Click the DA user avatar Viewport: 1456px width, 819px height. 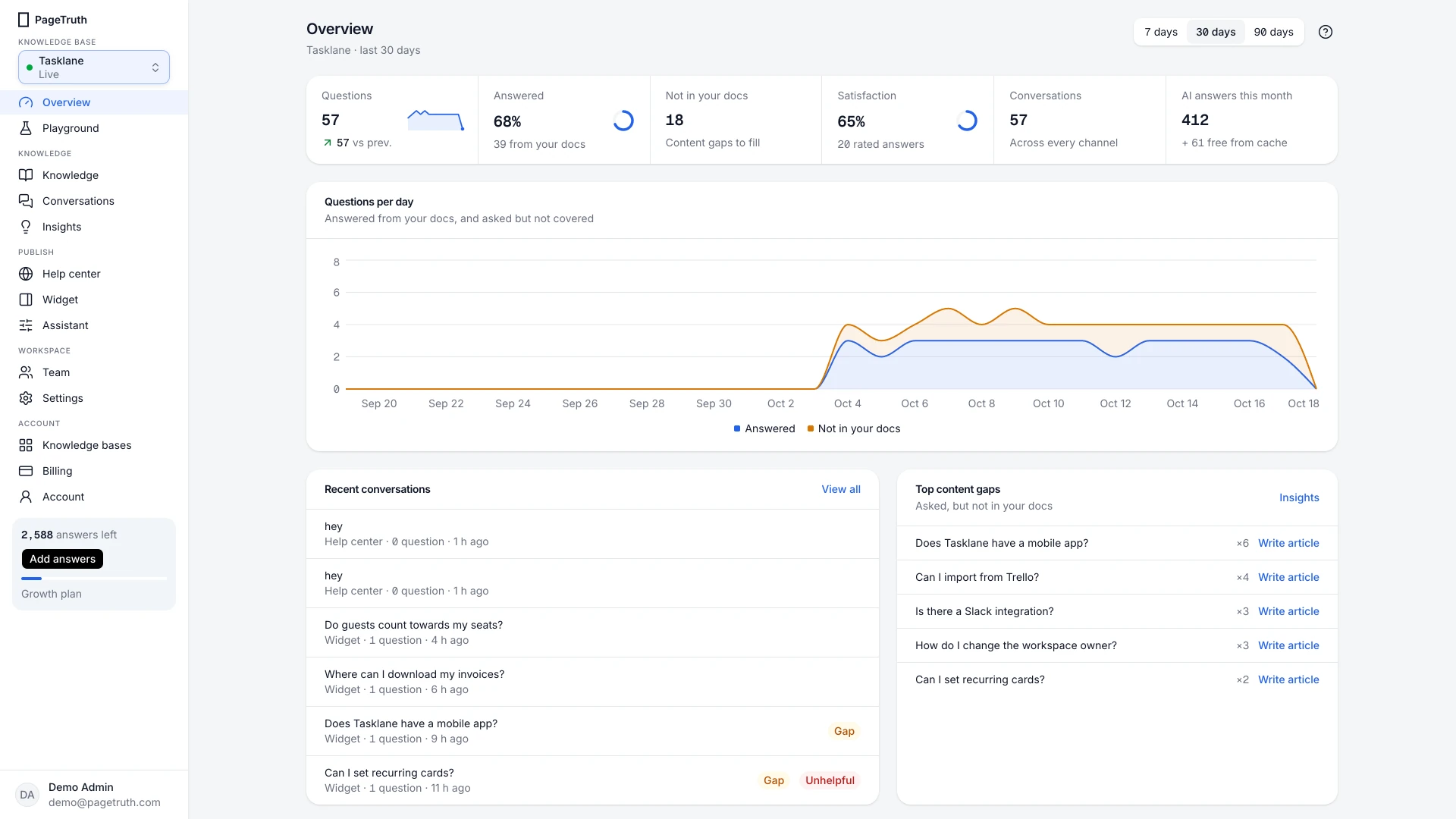point(27,795)
